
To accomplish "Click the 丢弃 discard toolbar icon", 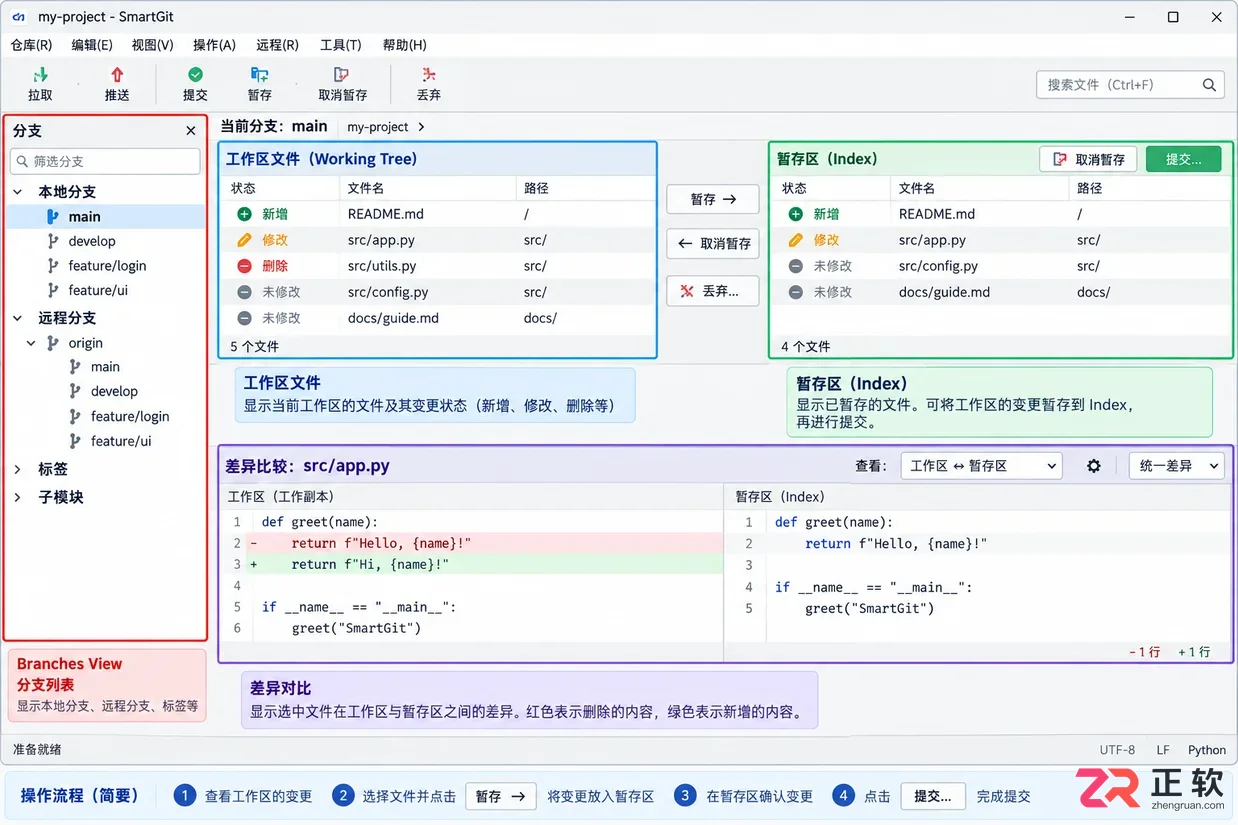I will pos(429,75).
